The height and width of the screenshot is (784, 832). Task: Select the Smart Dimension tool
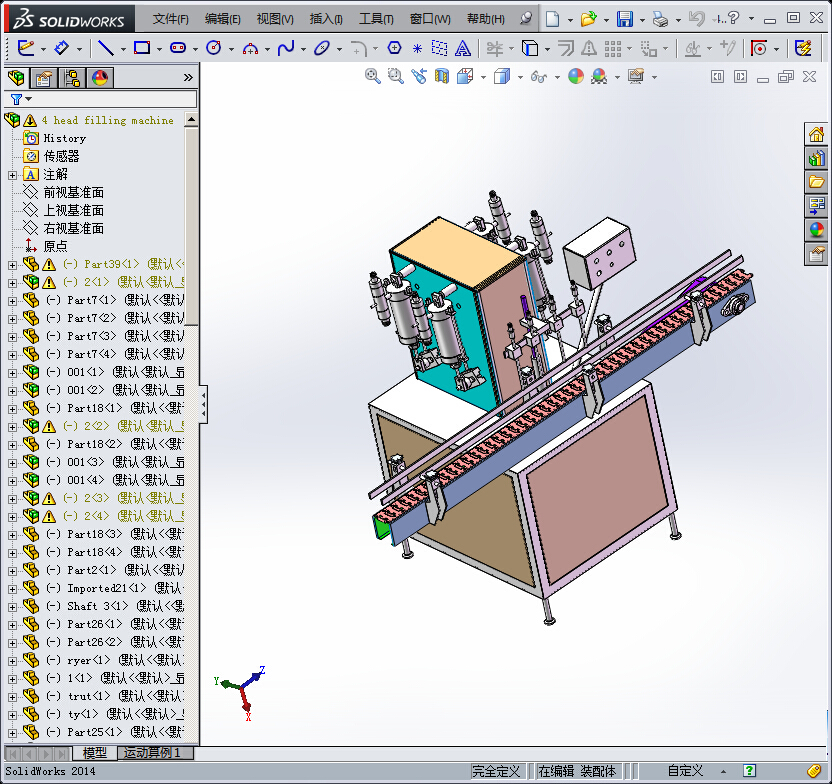click(61, 48)
